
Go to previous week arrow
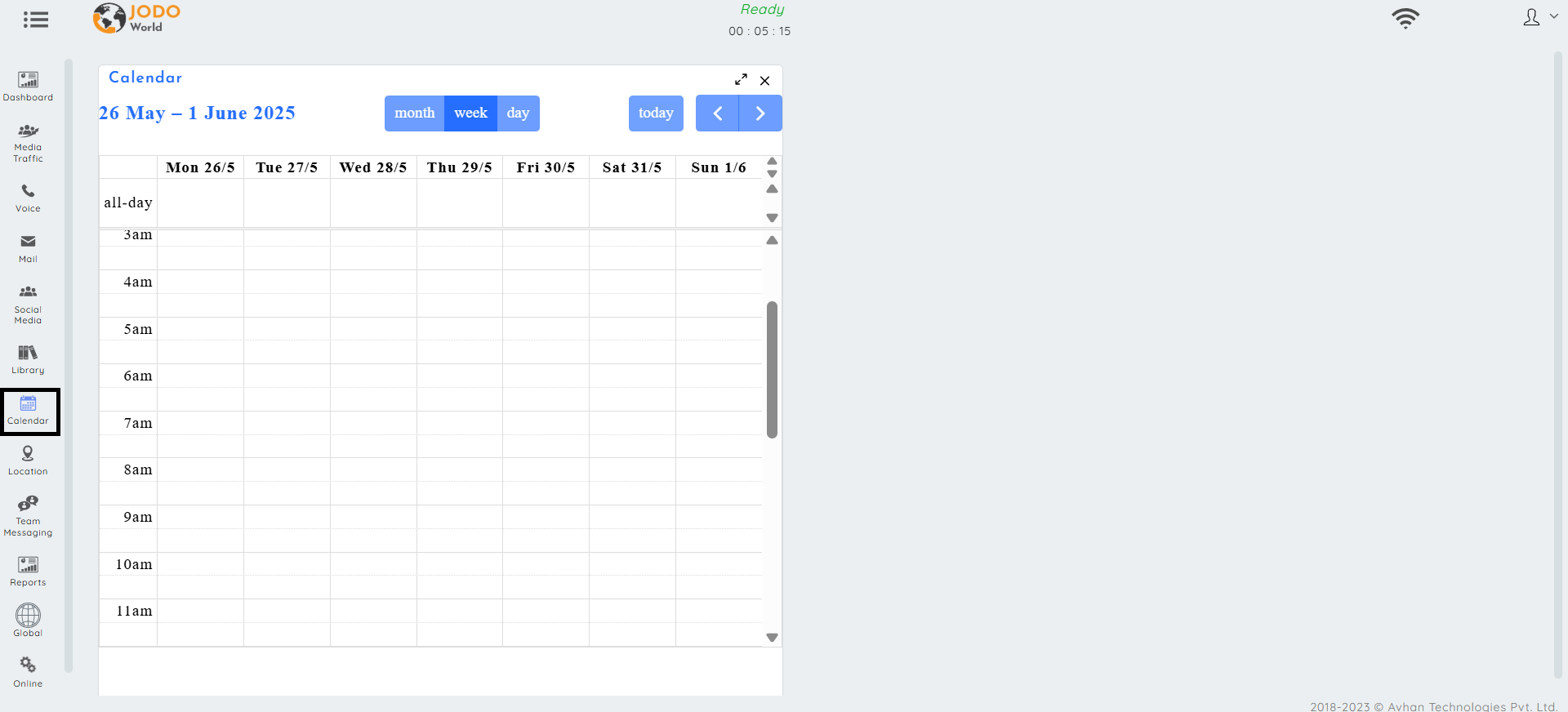[717, 113]
